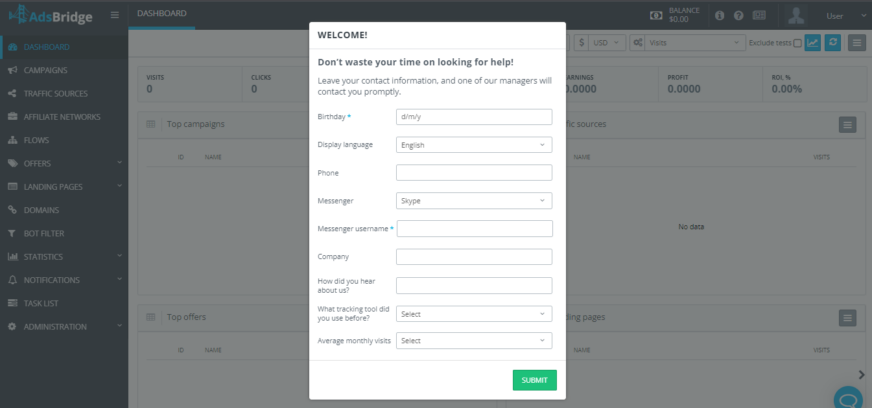Open the Display language dropdown
Image resolution: width=872 pixels, height=408 pixels.
pos(474,145)
